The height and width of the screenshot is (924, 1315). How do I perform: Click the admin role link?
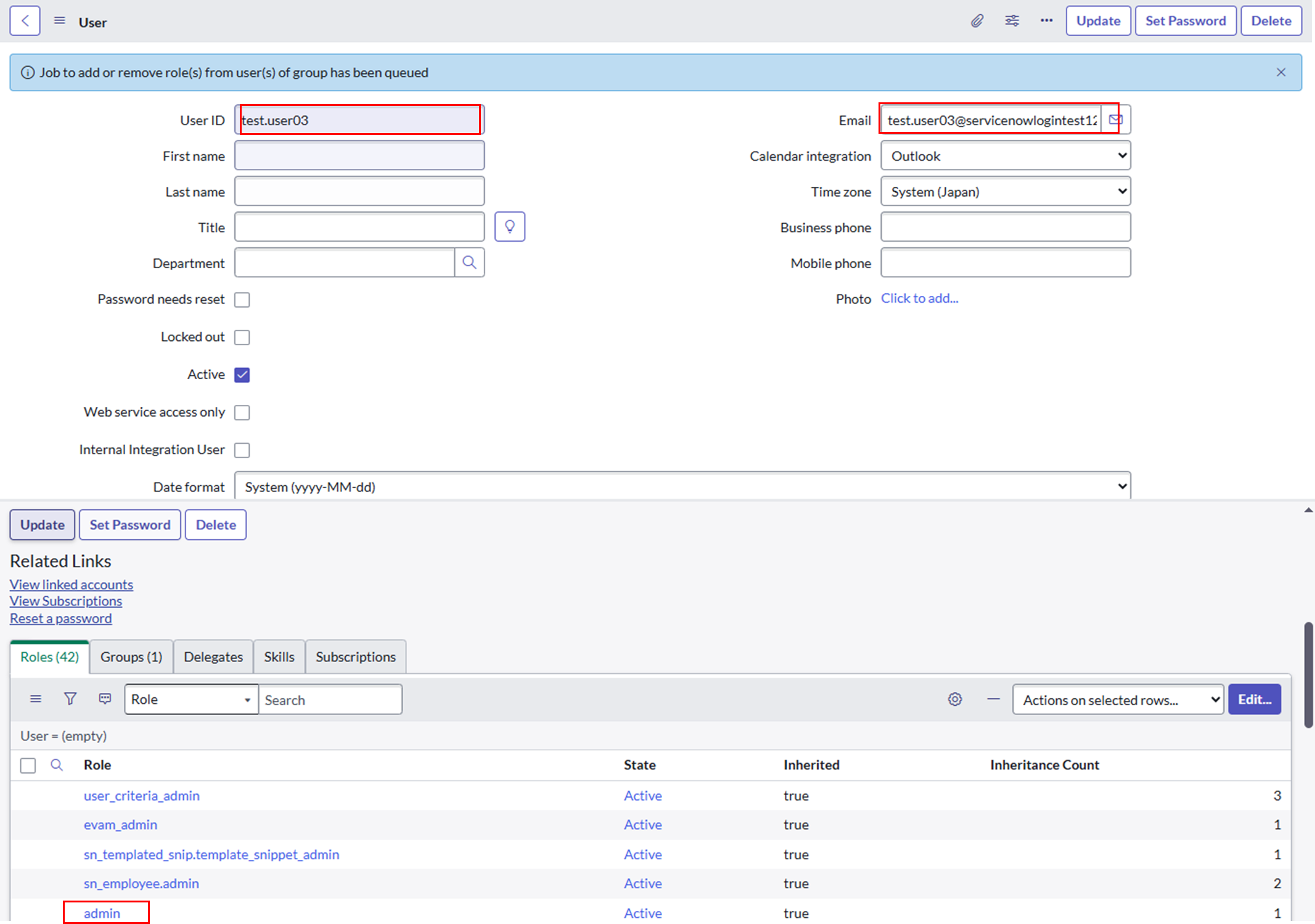pos(102,913)
